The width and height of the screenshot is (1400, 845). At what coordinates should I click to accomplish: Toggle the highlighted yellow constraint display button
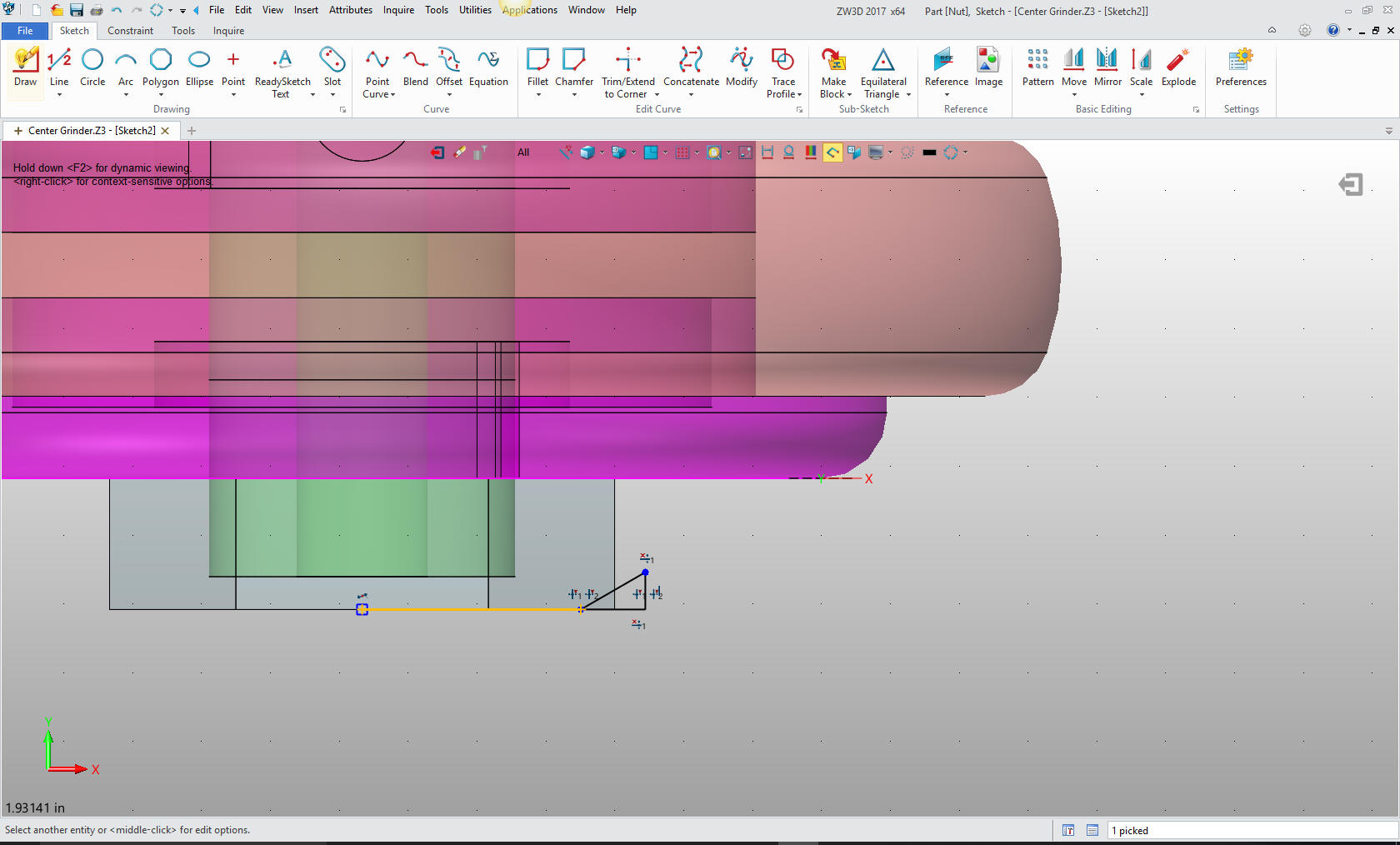click(832, 152)
